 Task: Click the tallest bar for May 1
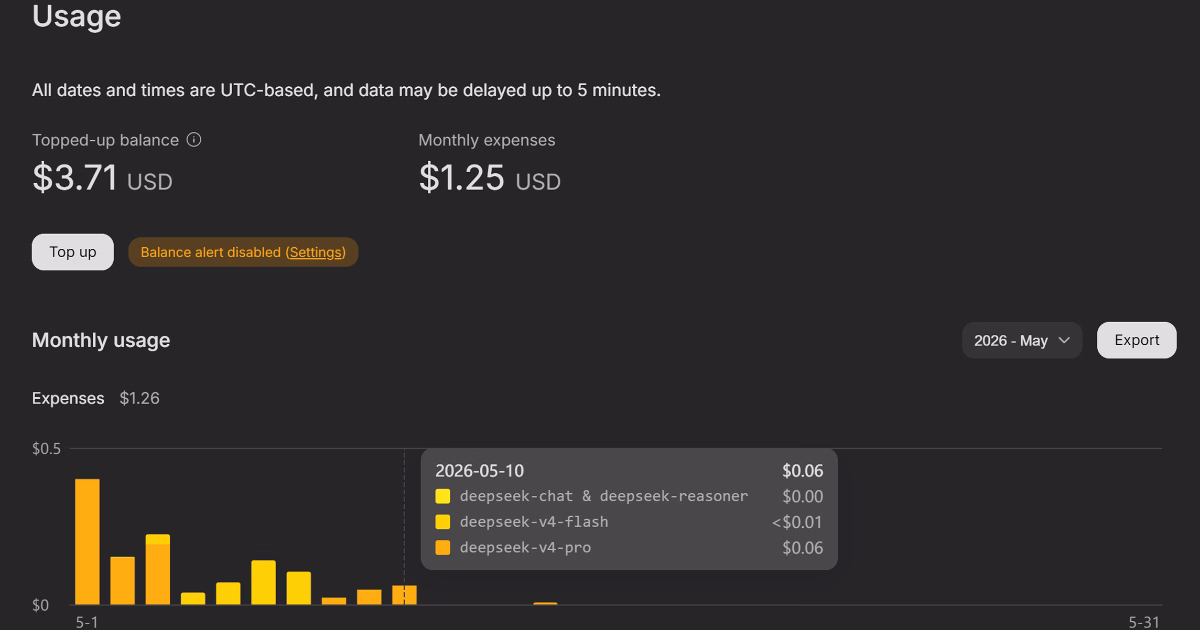pyautogui.click(x=87, y=541)
